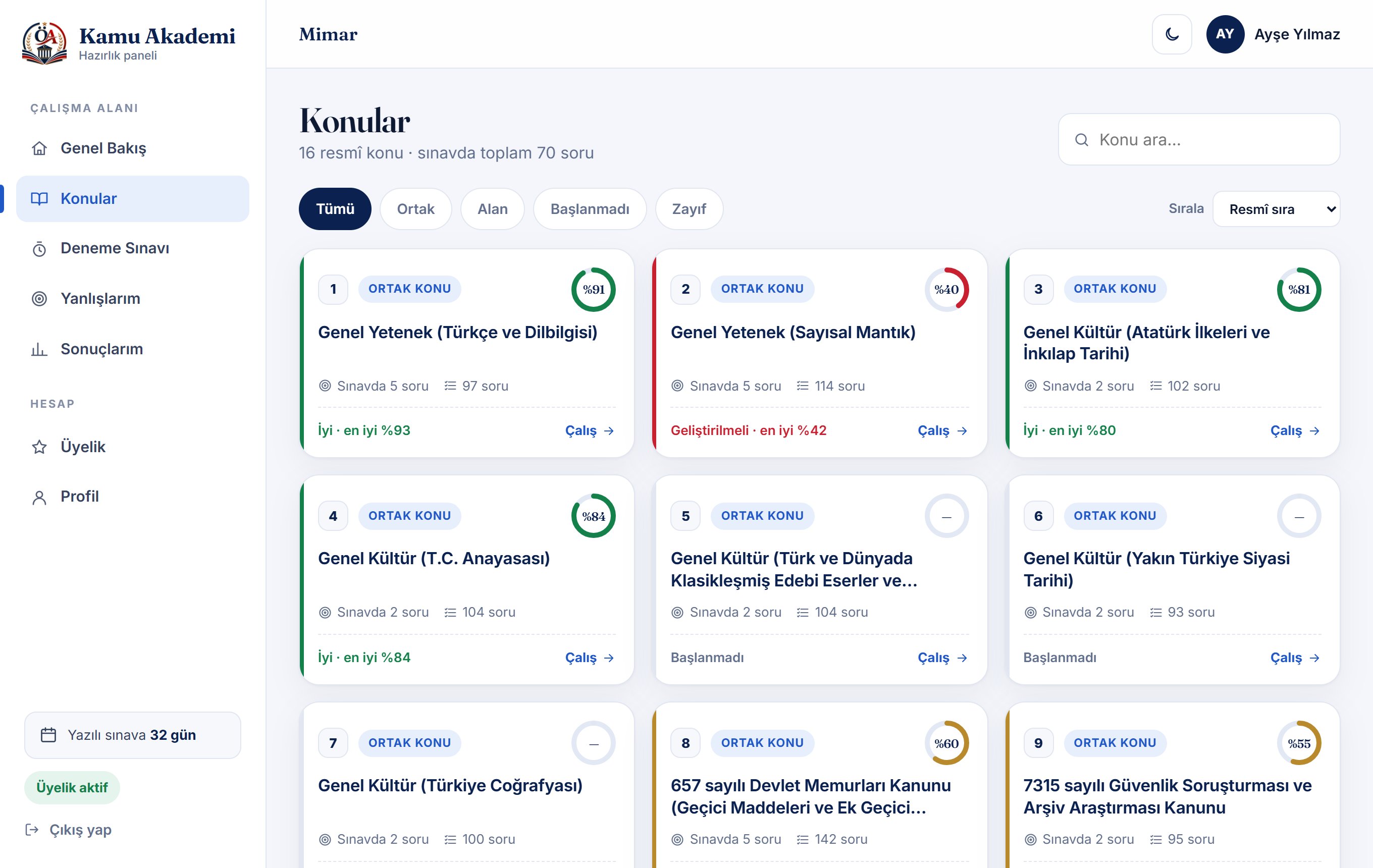Click the Ayşe Yılmaz user name
This screenshot has height=868, width=1373.
[1297, 34]
